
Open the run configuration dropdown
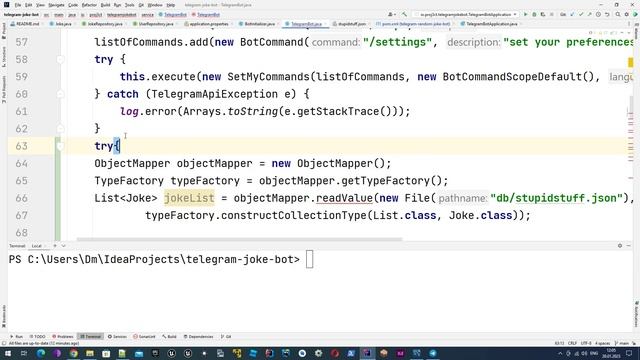pyautogui.click(x=466, y=14)
